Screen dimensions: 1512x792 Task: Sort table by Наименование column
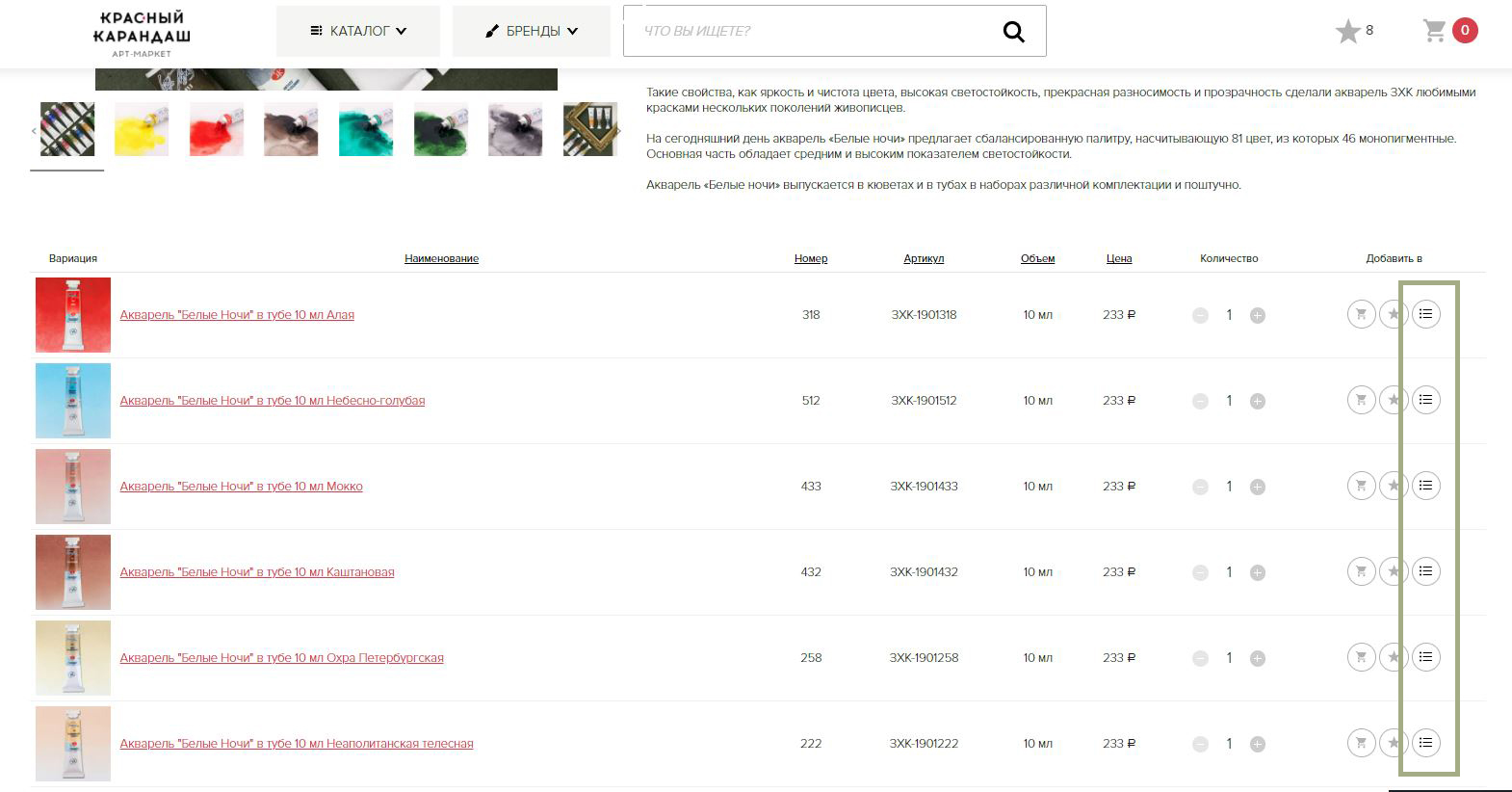[x=441, y=258]
